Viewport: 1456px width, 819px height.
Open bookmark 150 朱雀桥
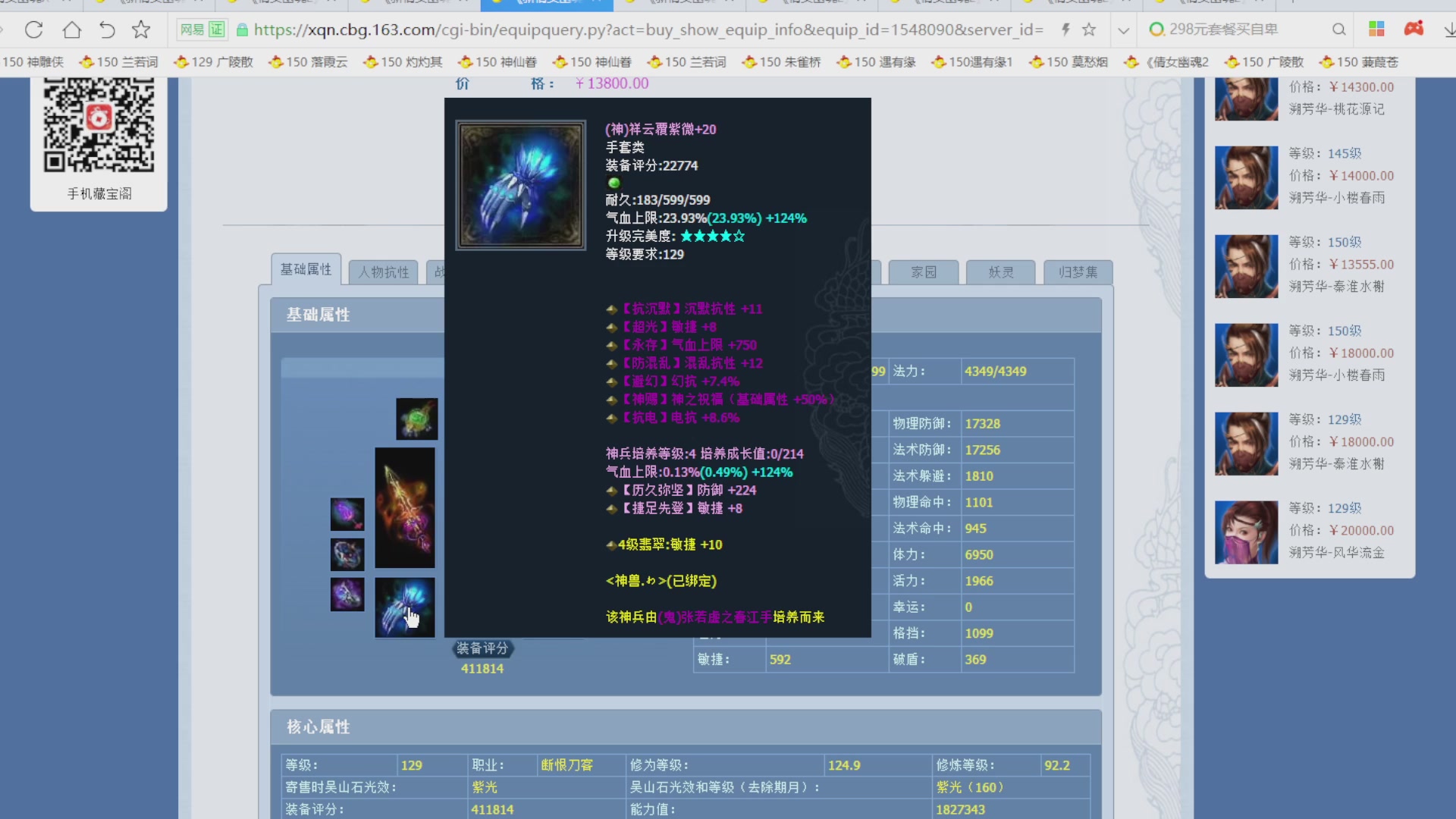coord(781,62)
